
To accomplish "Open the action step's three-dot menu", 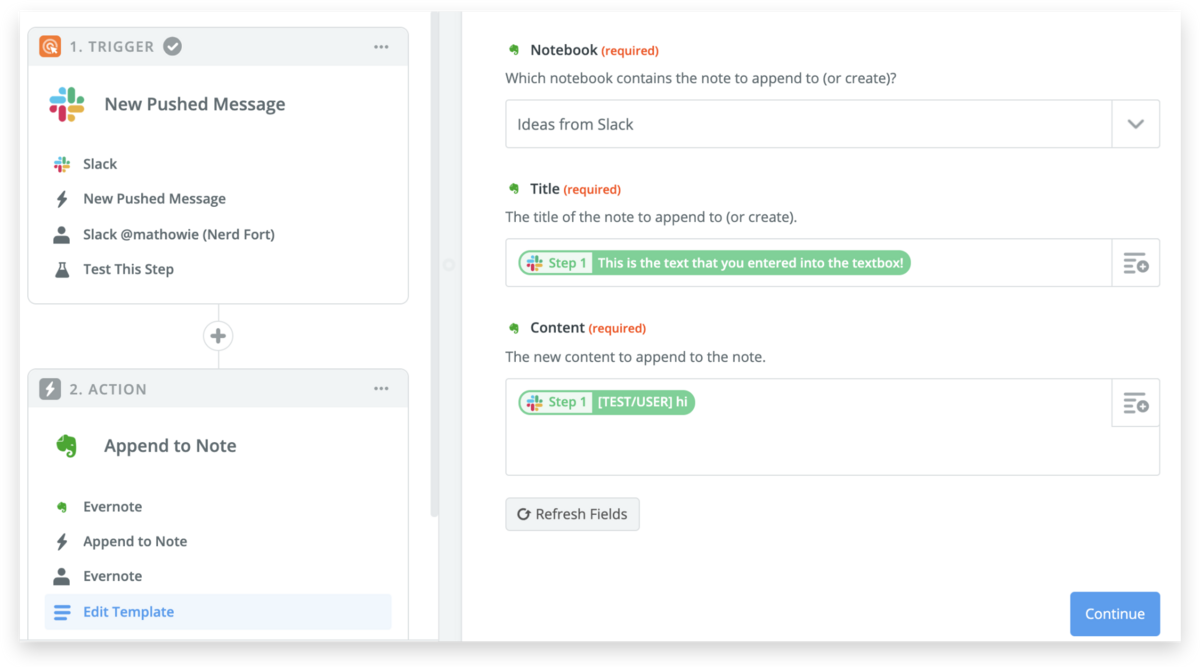I will [381, 389].
